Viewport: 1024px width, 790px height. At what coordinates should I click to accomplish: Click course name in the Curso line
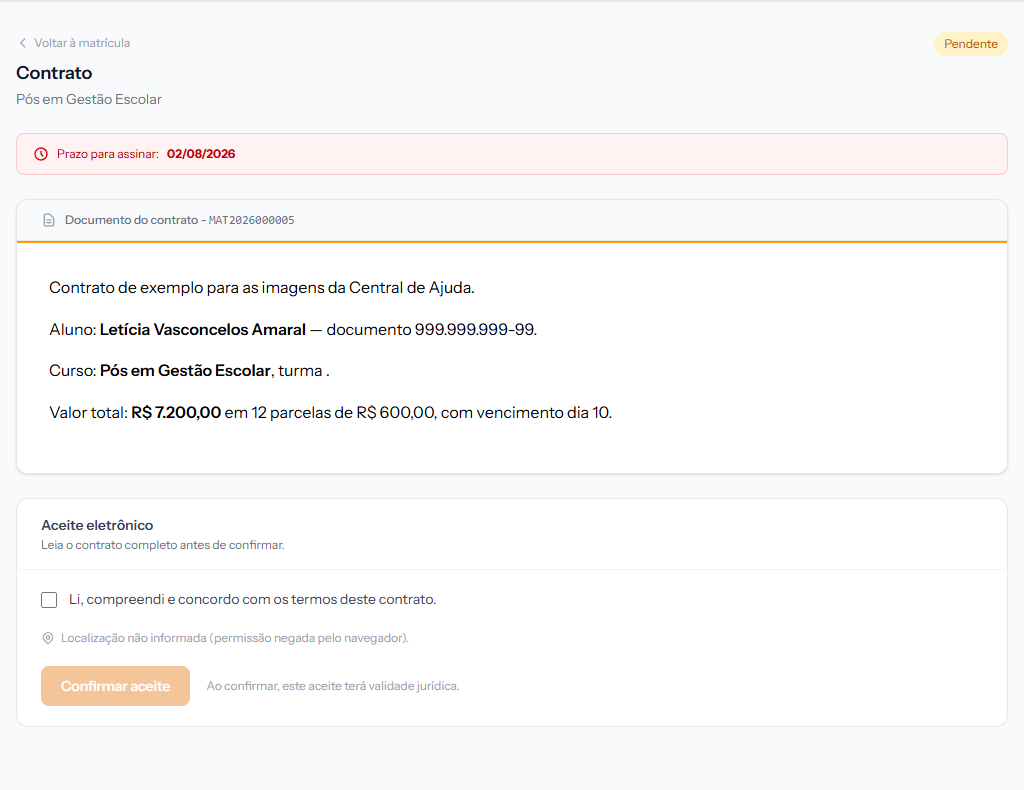tap(185, 371)
